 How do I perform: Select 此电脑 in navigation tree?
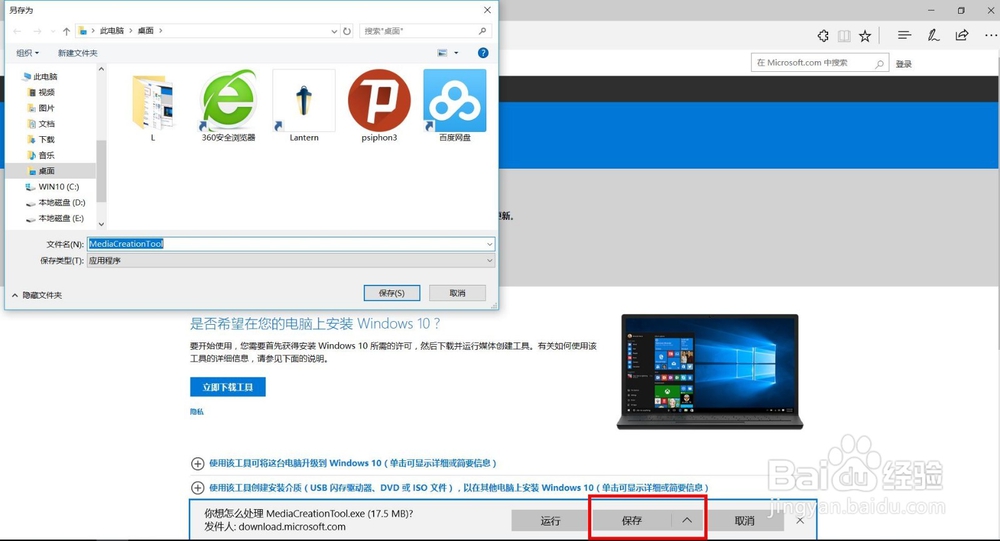(x=40, y=77)
